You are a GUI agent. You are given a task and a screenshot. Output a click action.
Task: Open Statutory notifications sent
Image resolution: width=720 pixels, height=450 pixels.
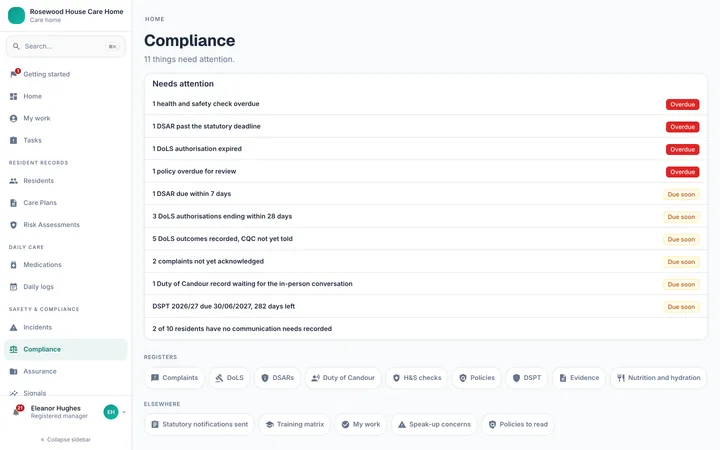point(199,425)
